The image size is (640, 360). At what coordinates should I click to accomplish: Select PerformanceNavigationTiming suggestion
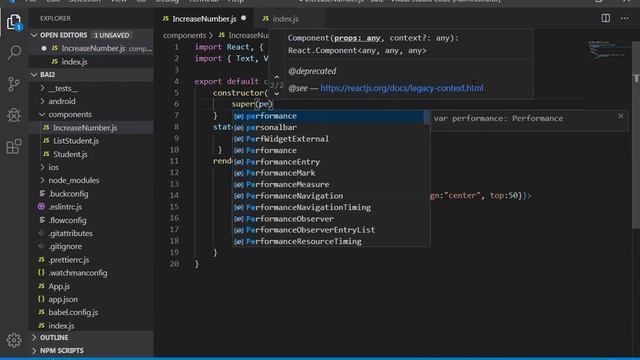328,207
